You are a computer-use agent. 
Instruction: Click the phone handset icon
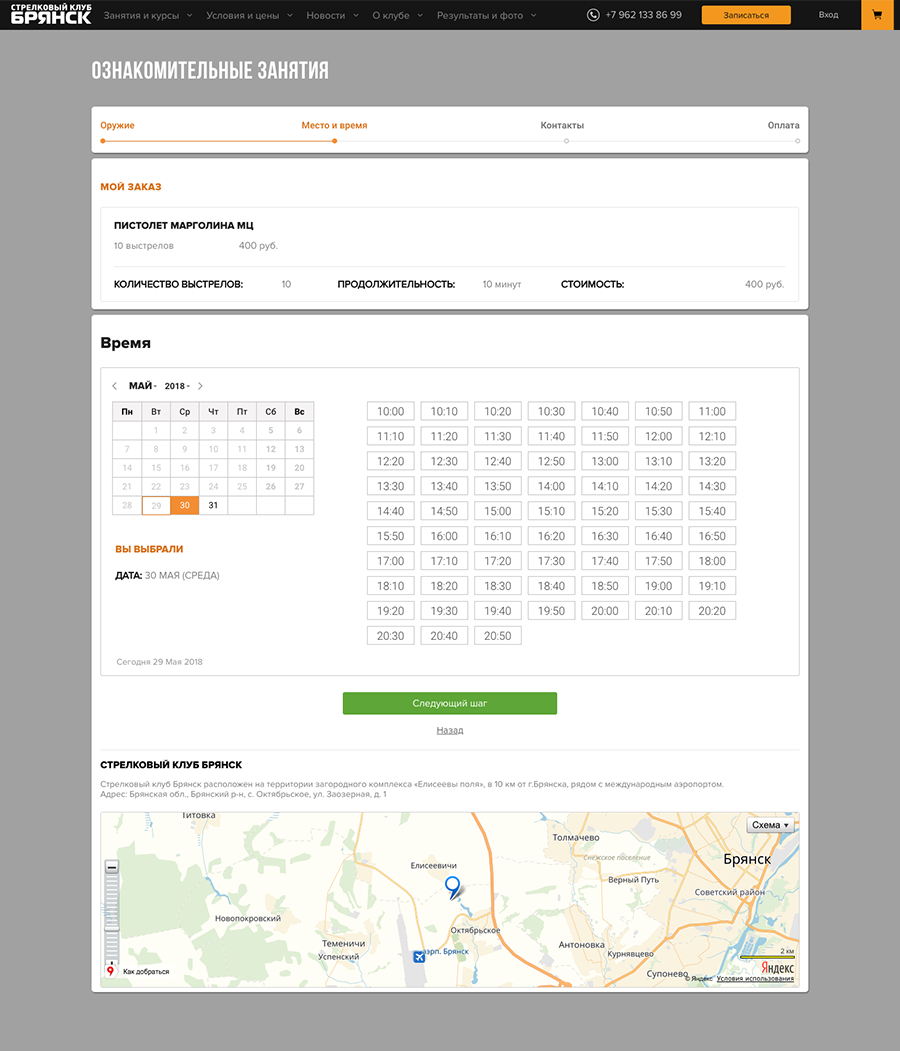pyautogui.click(x=593, y=15)
